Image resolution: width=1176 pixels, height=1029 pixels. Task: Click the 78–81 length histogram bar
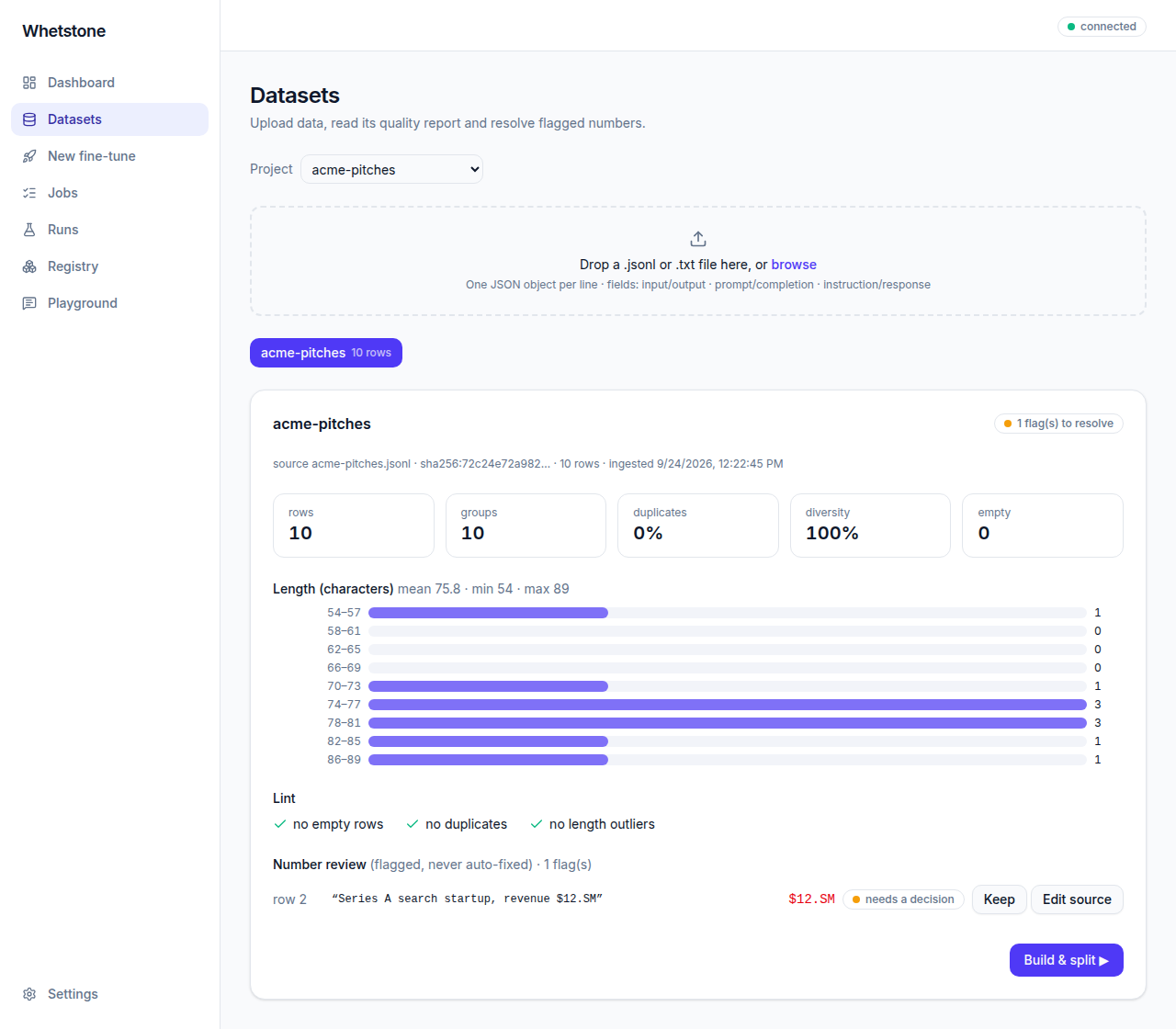click(728, 723)
